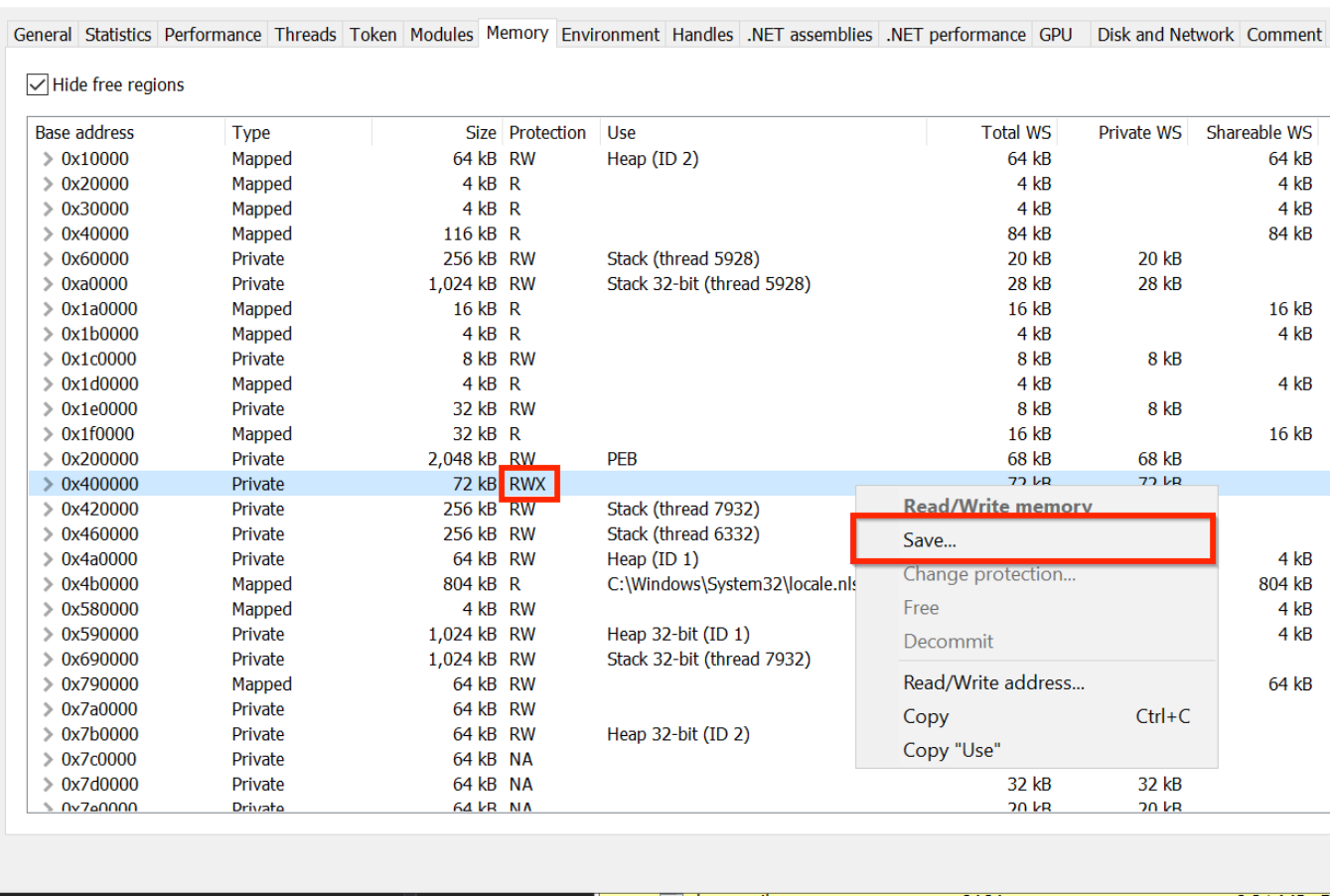
Task: Expand the 0x200000 PEB region
Action: click(47, 459)
